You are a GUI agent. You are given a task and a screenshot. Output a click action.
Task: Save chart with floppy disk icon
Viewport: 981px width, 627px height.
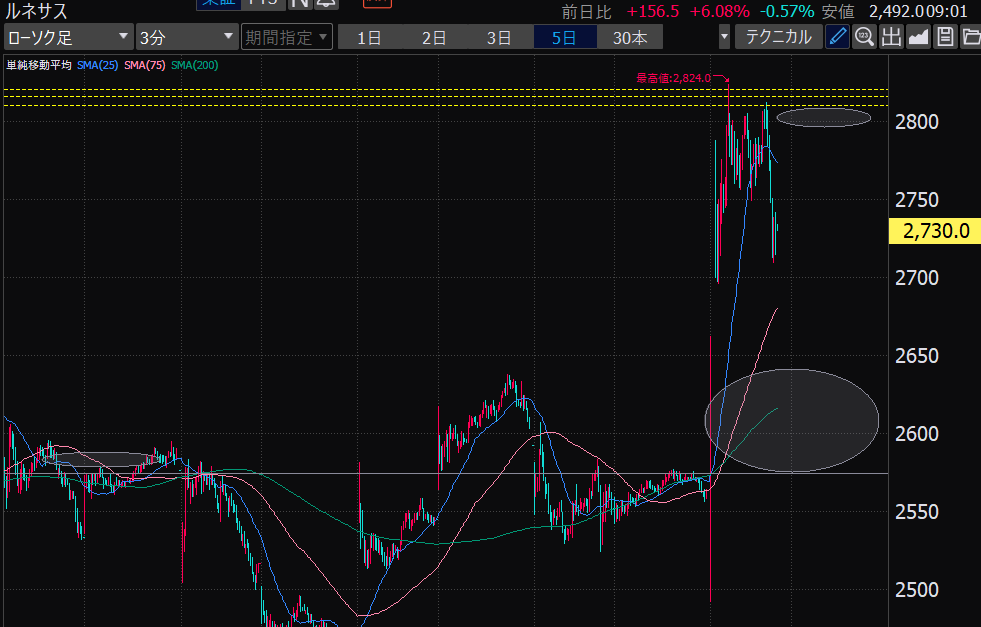pos(944,38)
